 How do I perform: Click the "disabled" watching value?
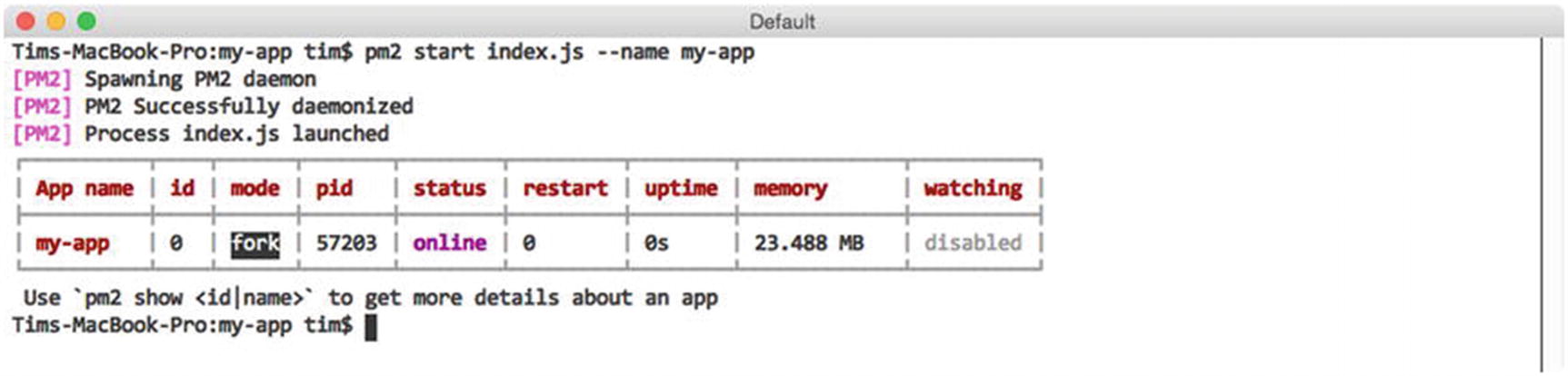tap(973, 243)
